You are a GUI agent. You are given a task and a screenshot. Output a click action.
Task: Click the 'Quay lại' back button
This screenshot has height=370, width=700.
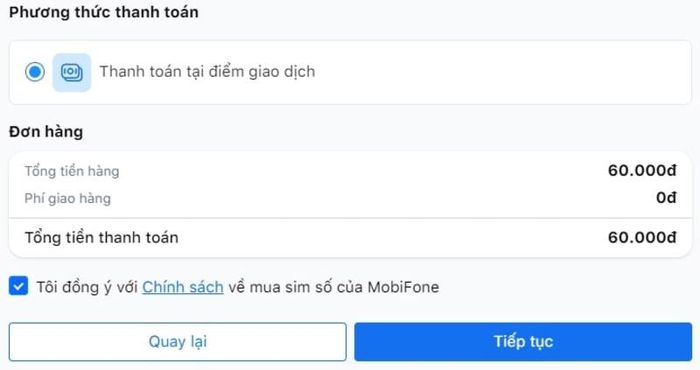pos(178,342)
